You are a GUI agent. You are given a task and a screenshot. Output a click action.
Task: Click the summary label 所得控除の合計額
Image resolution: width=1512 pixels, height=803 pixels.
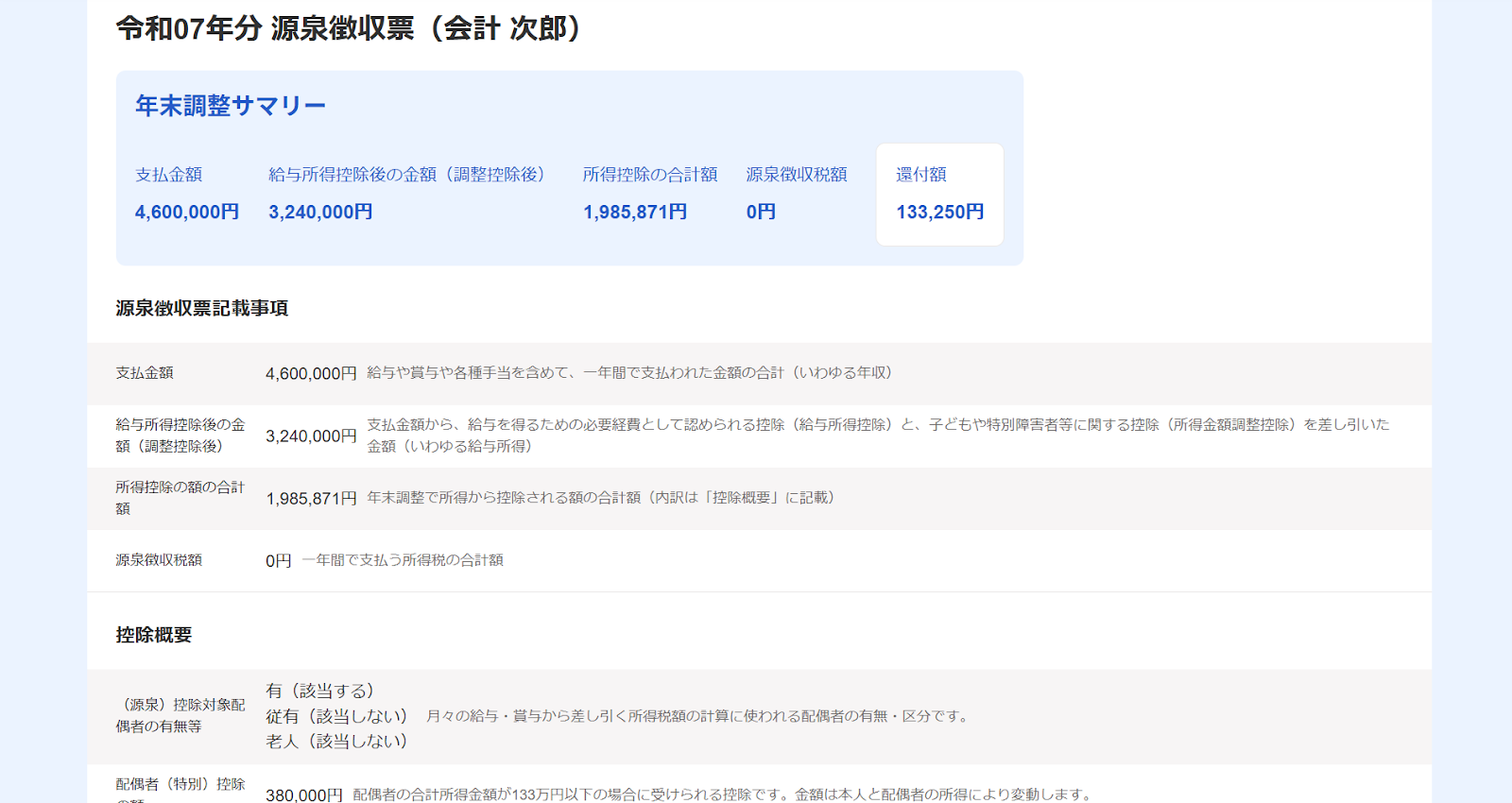[650, 175]
